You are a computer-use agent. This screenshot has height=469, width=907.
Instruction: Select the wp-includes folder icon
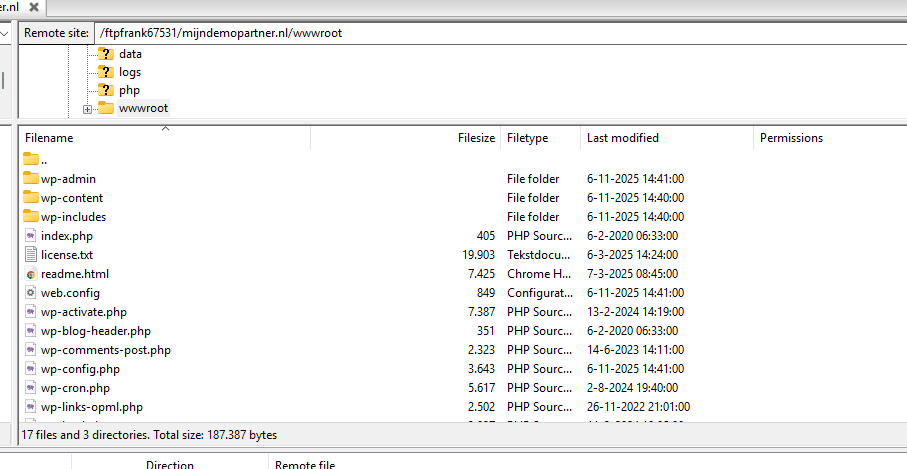[31, 216]
